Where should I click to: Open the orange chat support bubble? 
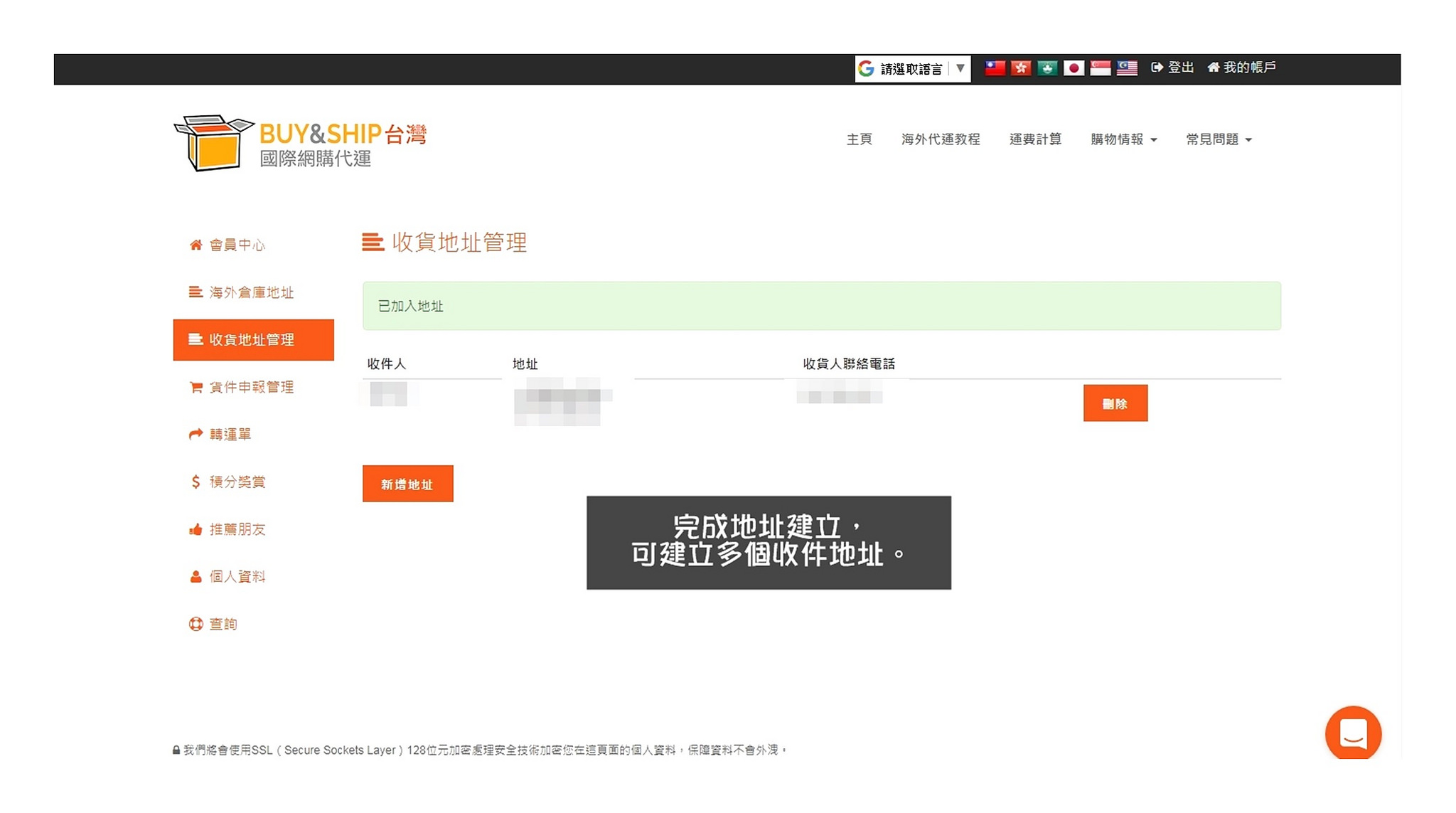click(1352, 733)
